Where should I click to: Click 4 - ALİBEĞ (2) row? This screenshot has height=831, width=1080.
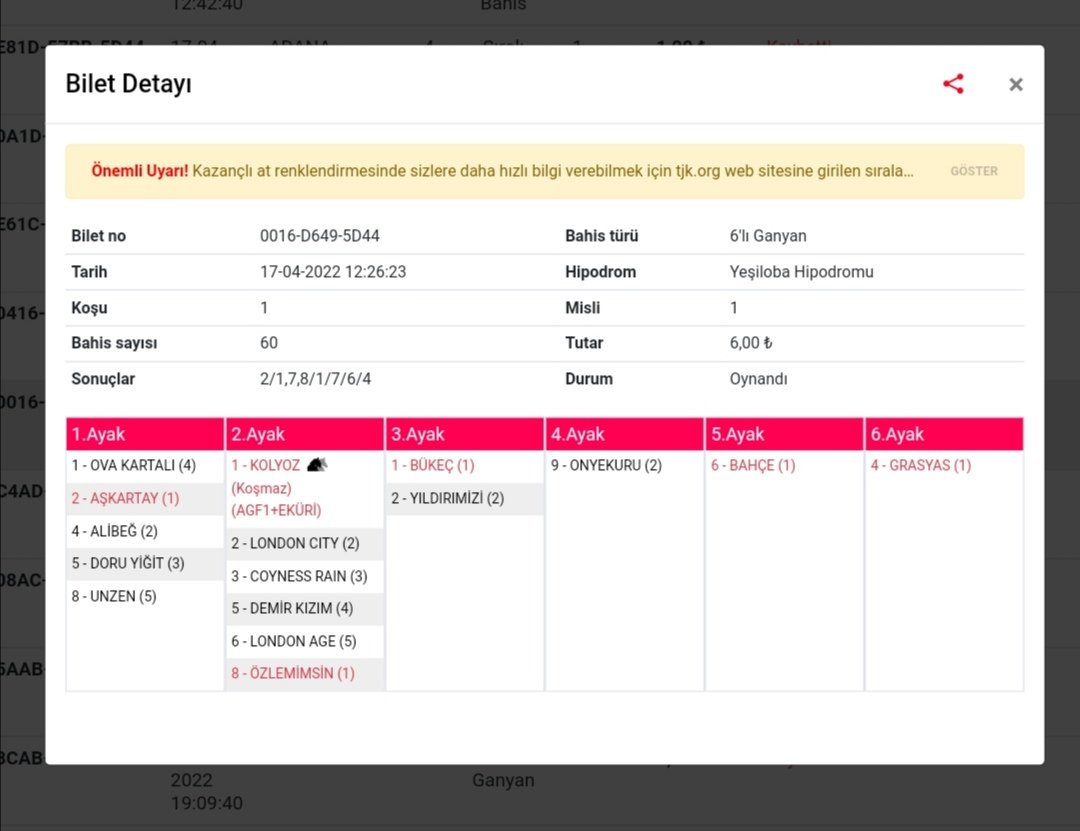pyautogui.click(x=145, y=531)
